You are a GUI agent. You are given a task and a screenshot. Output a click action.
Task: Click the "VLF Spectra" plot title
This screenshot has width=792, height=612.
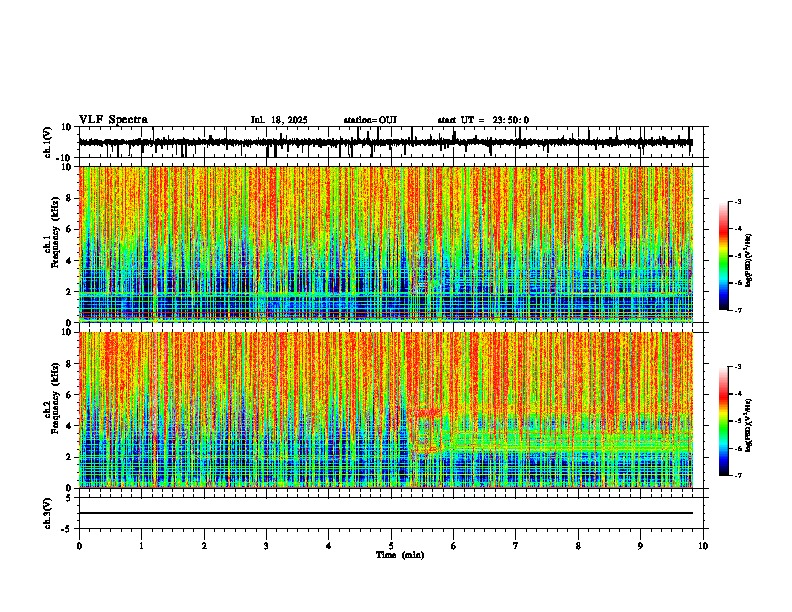tap(113, 120)
